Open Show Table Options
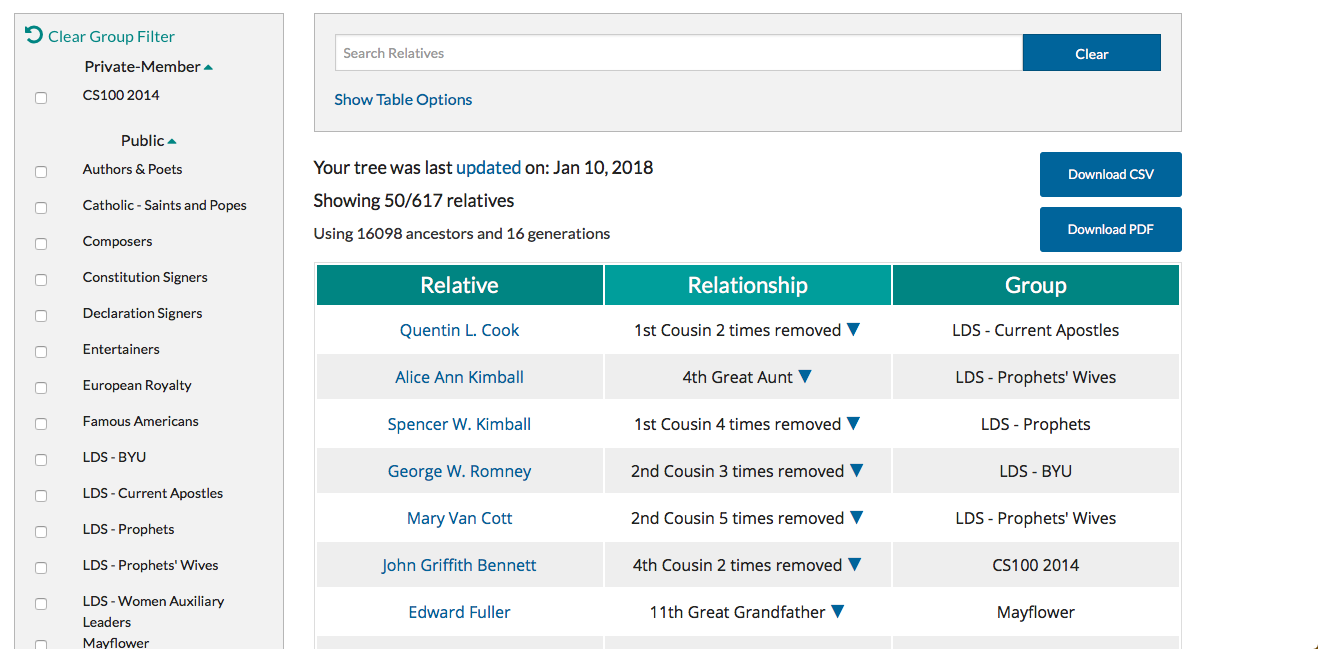1318x649 pixels. point(403,100)
